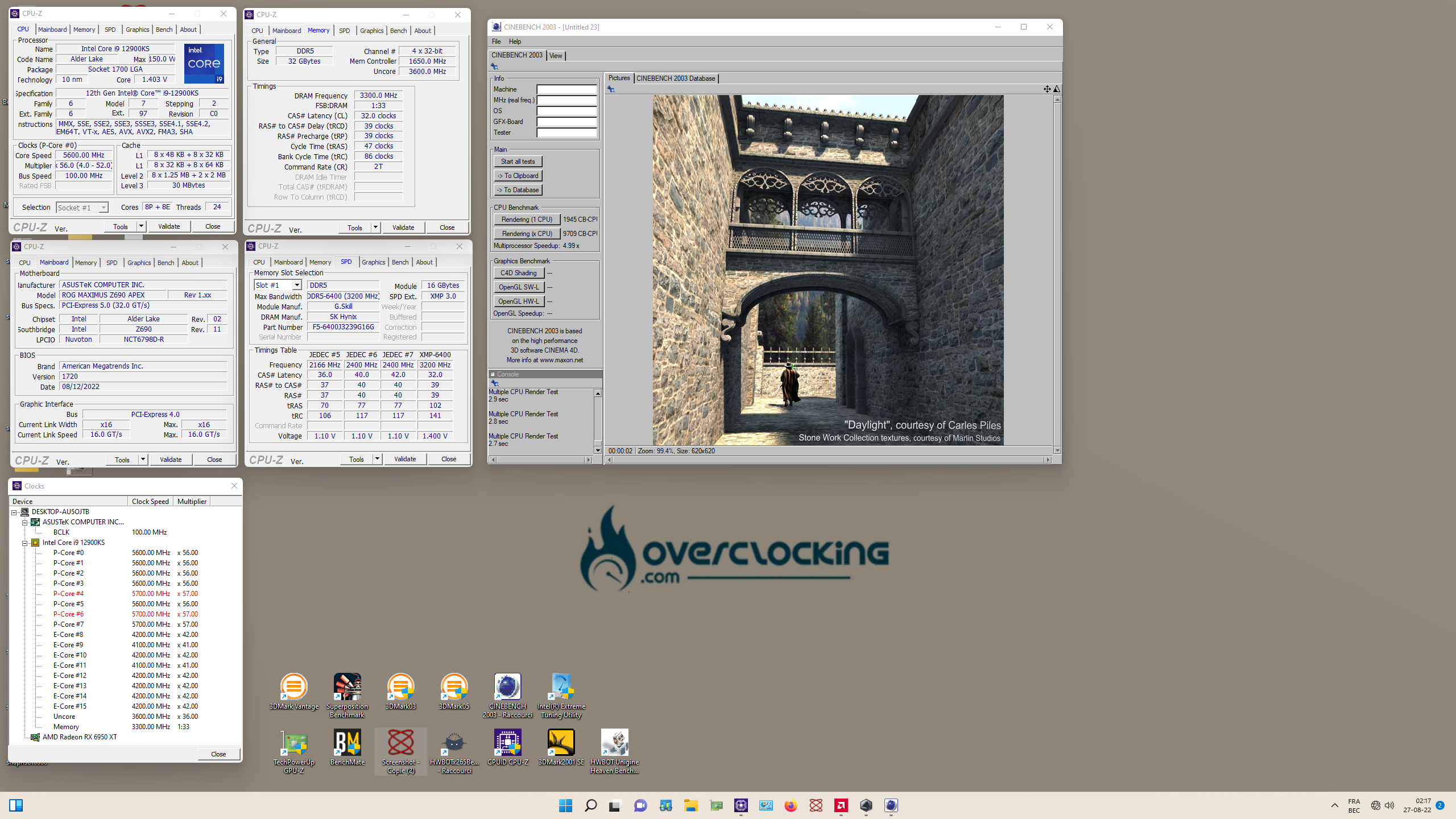
Task: Click the console vertical scrollbar down arrow
Action: pos(598,450)
